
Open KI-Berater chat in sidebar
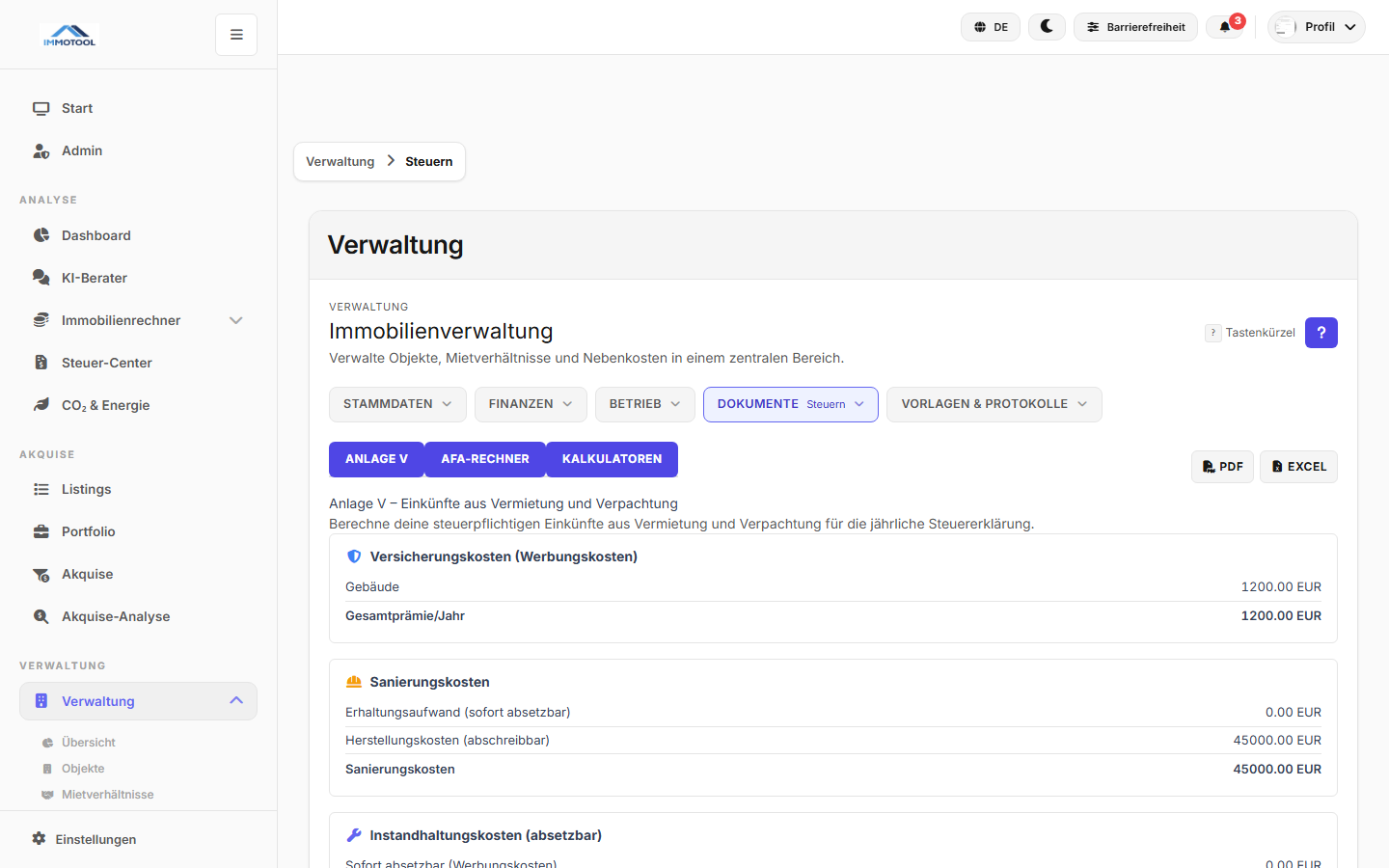pyautogui.click(x=94, y=278)
